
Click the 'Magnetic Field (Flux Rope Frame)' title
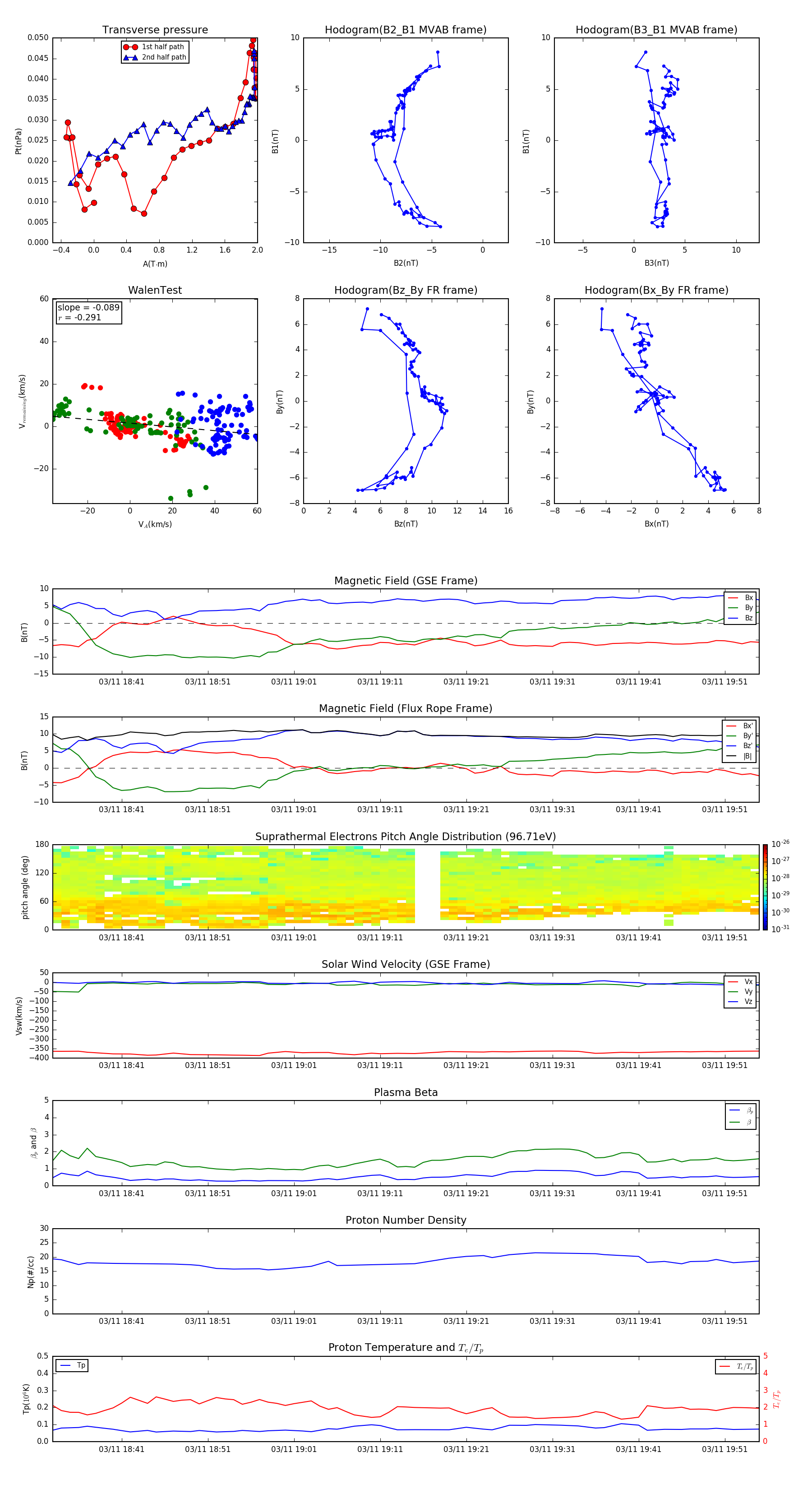(406, 709)
